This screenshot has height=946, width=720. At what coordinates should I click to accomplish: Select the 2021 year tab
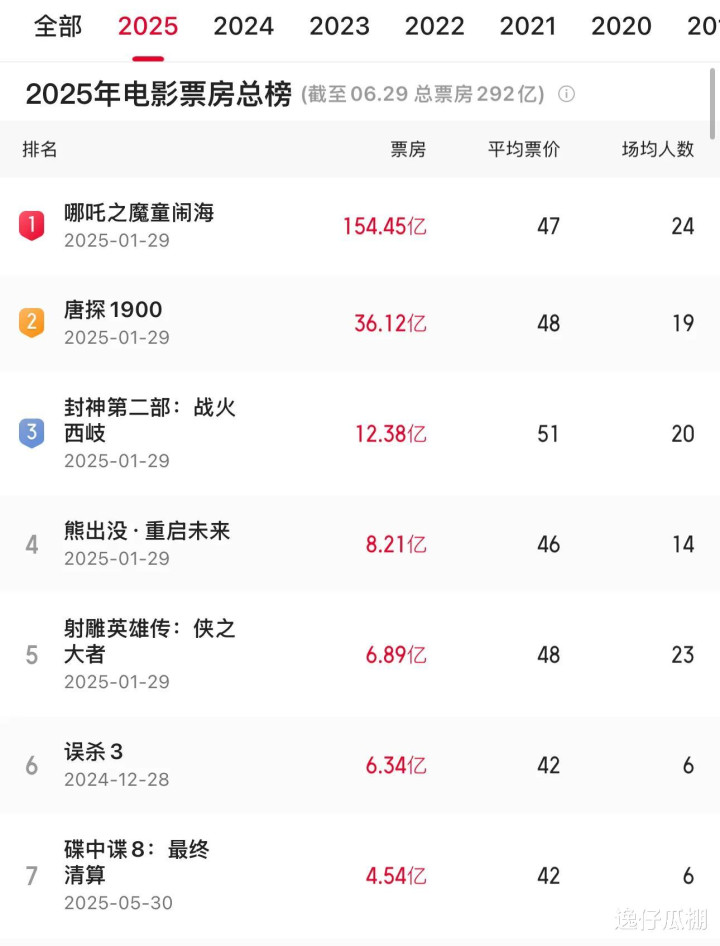(x=528, y=27)
